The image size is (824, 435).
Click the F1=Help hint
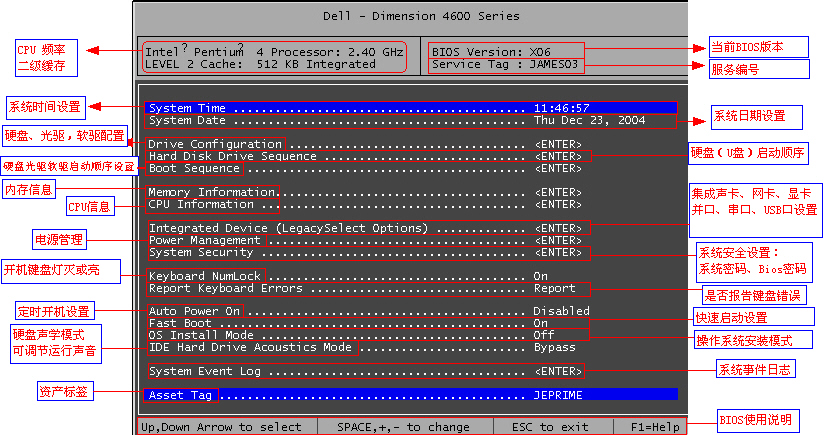pos(655,427)
